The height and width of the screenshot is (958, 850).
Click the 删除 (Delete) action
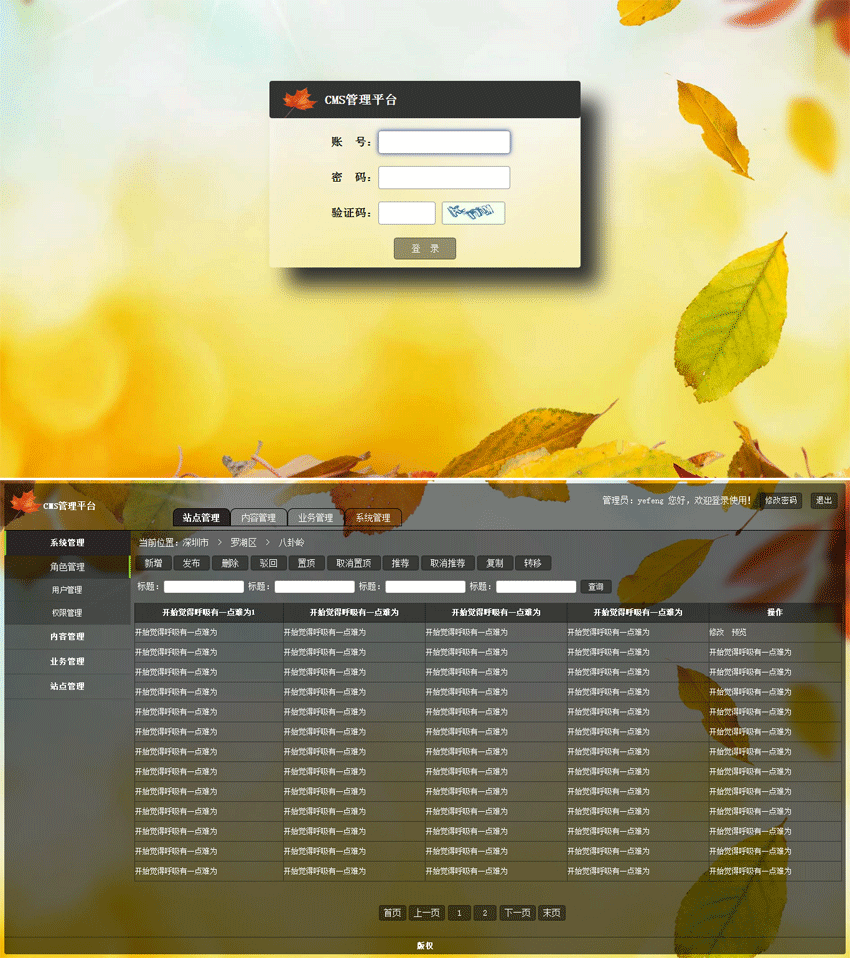228,563
